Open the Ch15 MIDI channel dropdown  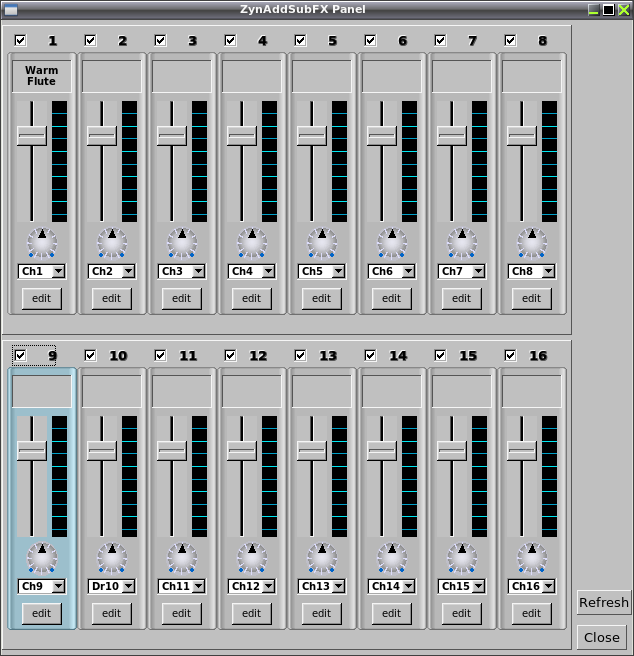tap(462, 586)
